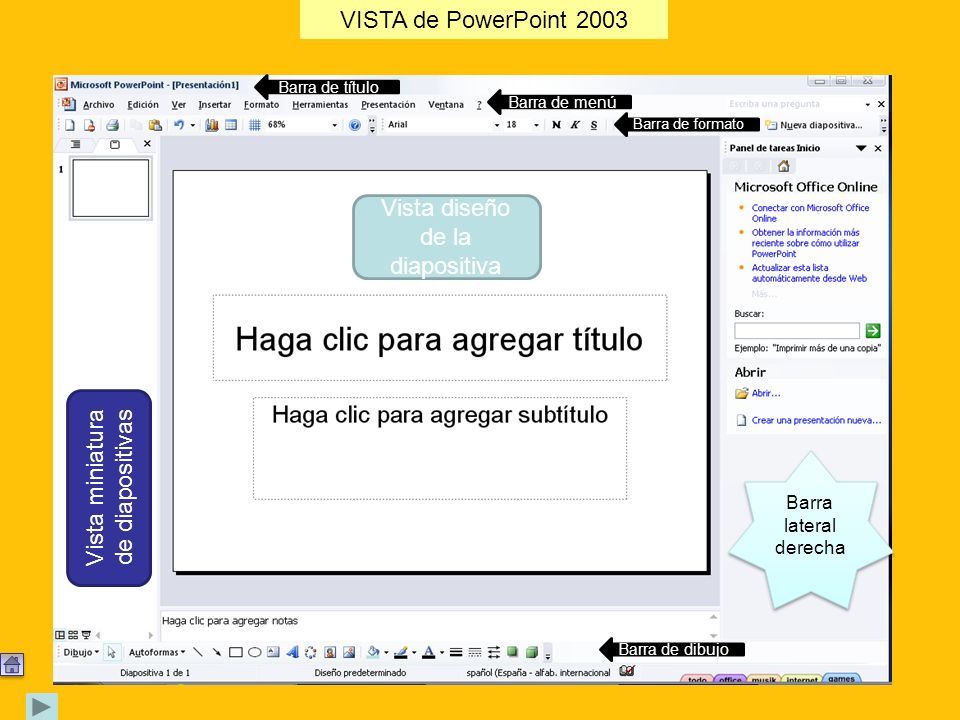Insert a diagram or organization chart
This screenshot has width=960, height=720.
(x=310, y=653)
